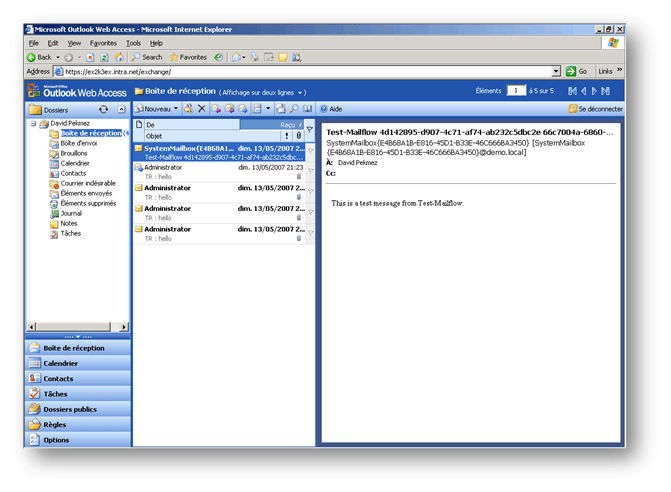Click the Aide help icon
Screen dimensions: 671x492
(324, 108)
